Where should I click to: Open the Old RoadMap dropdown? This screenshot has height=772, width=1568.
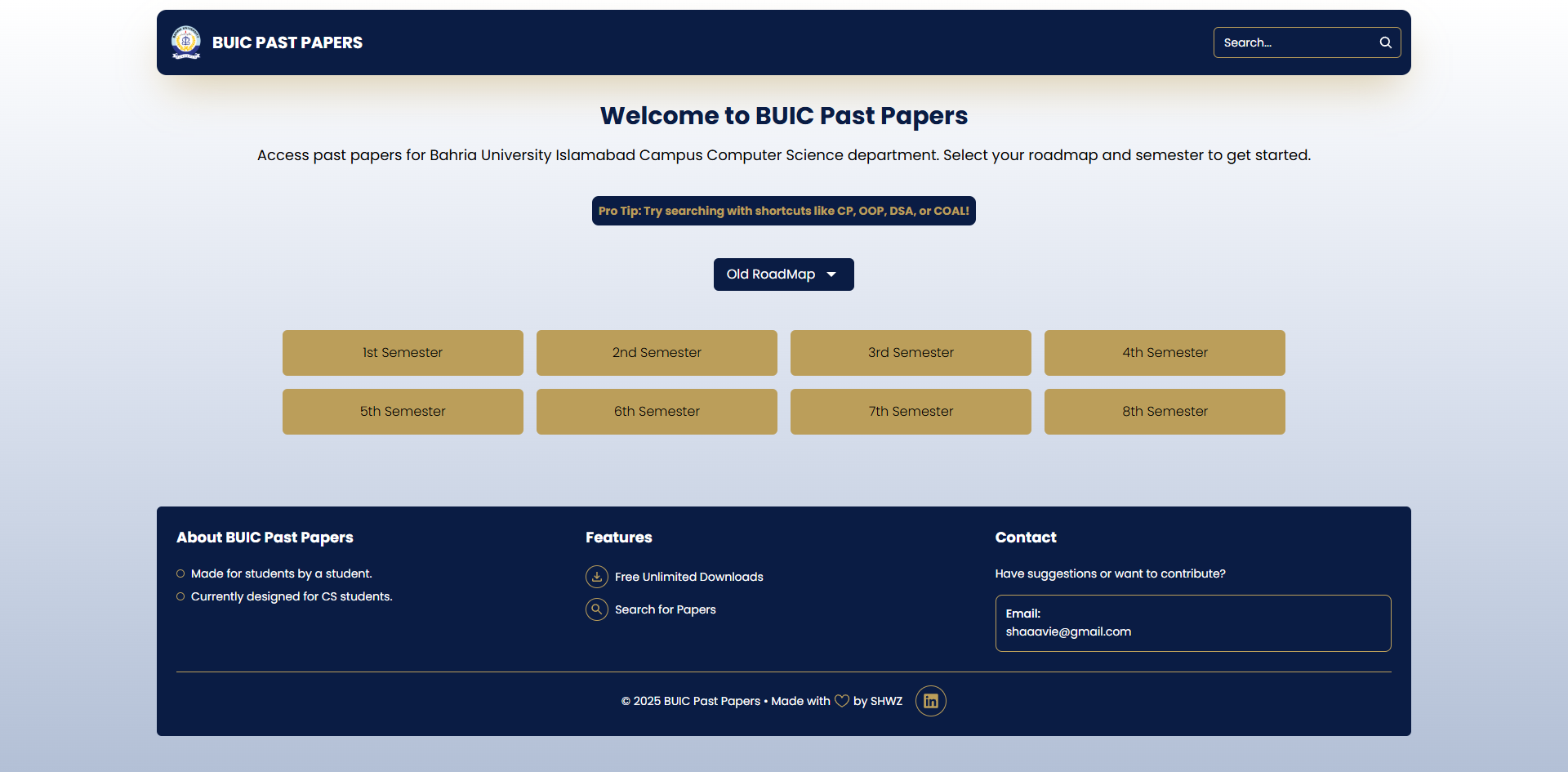[784, 274]
